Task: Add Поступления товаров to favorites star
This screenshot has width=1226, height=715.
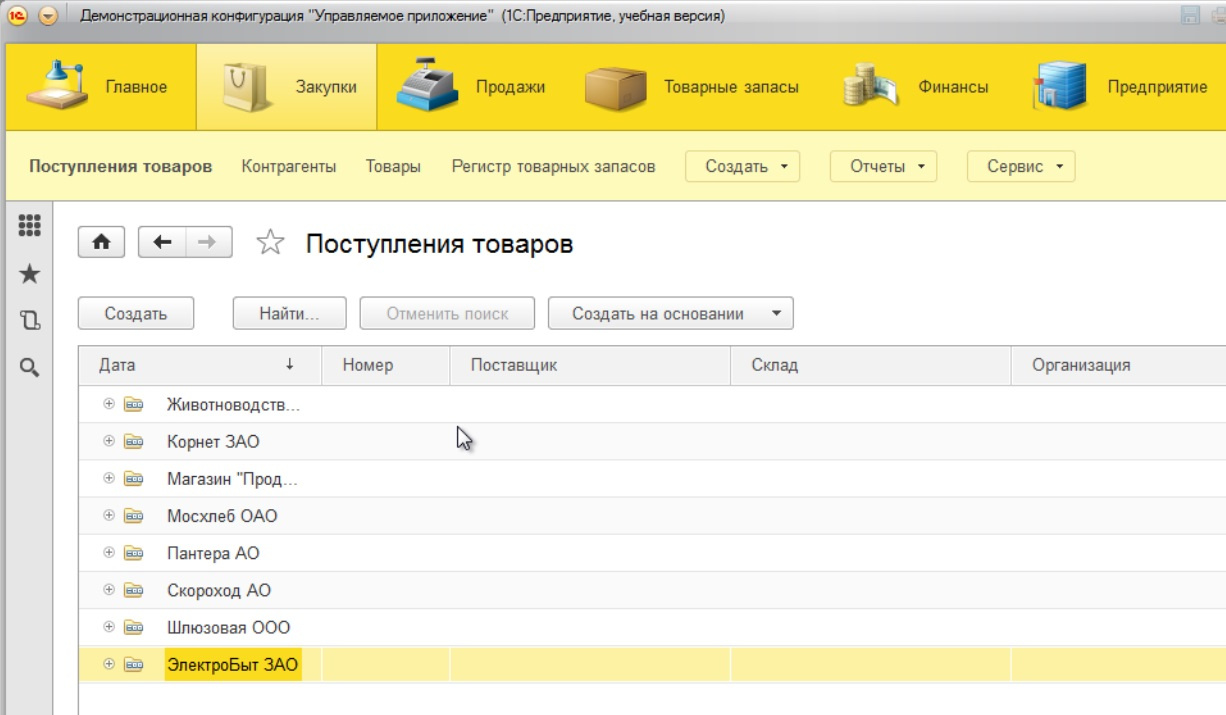Action: (271, 243)
